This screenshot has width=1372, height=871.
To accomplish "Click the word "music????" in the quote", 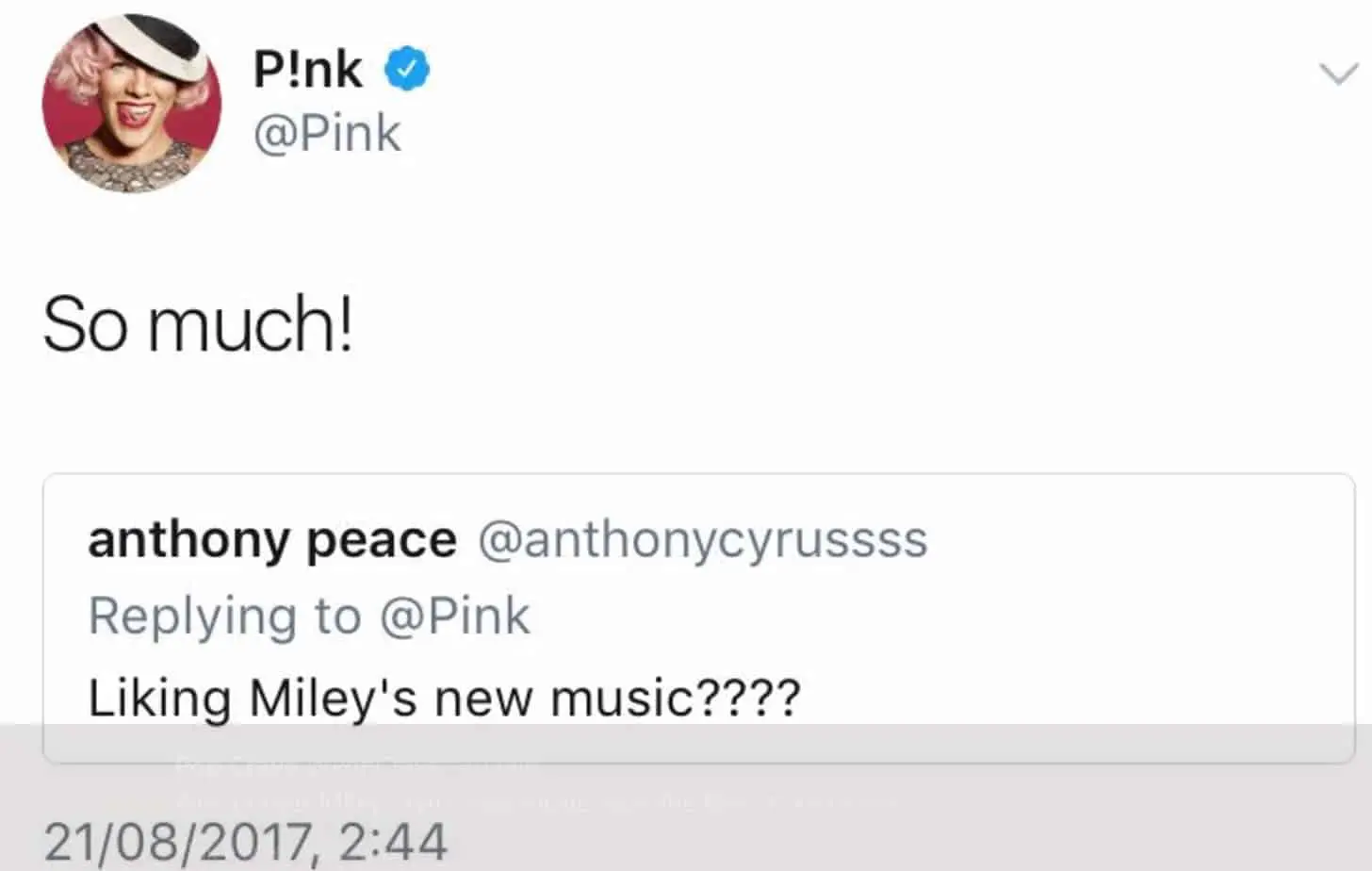I will click(x=675, y=698).
